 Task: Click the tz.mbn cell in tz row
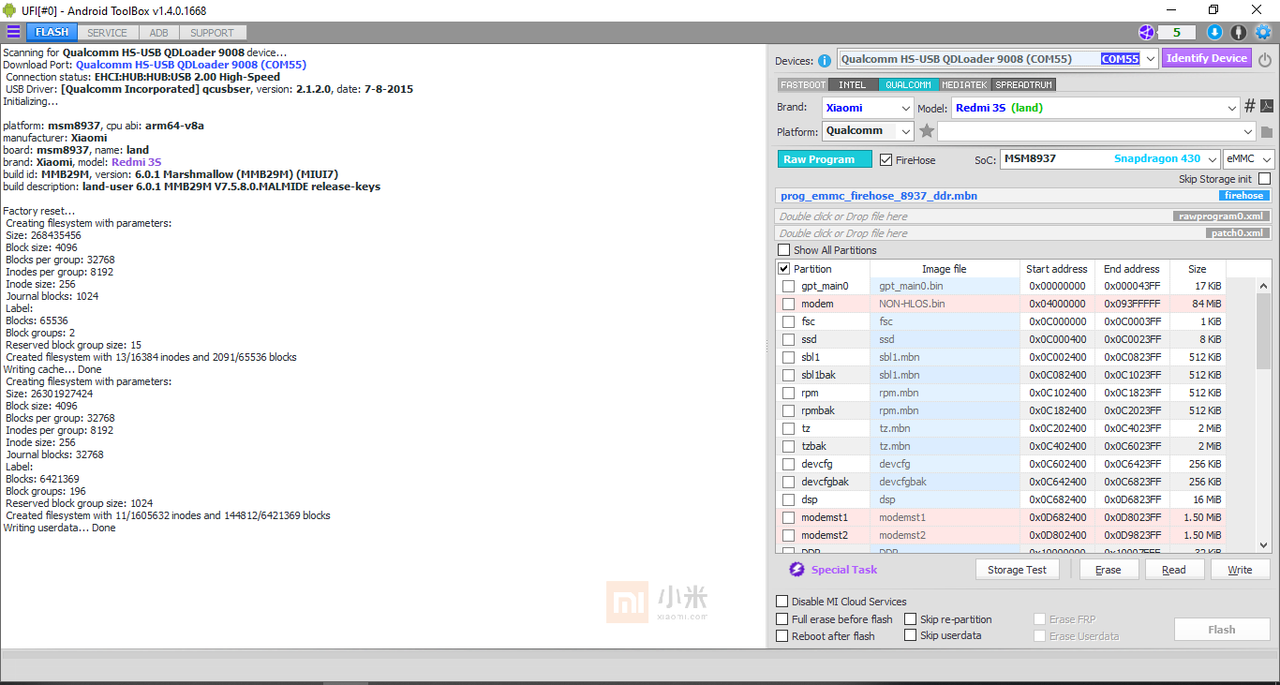[x=944, y=428]
